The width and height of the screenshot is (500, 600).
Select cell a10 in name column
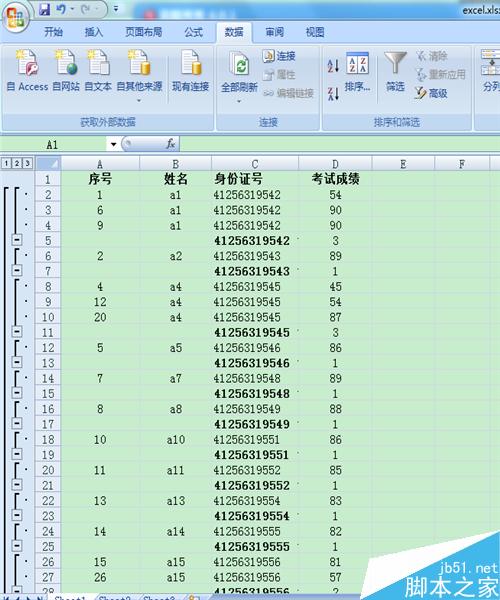click(176, 440)
